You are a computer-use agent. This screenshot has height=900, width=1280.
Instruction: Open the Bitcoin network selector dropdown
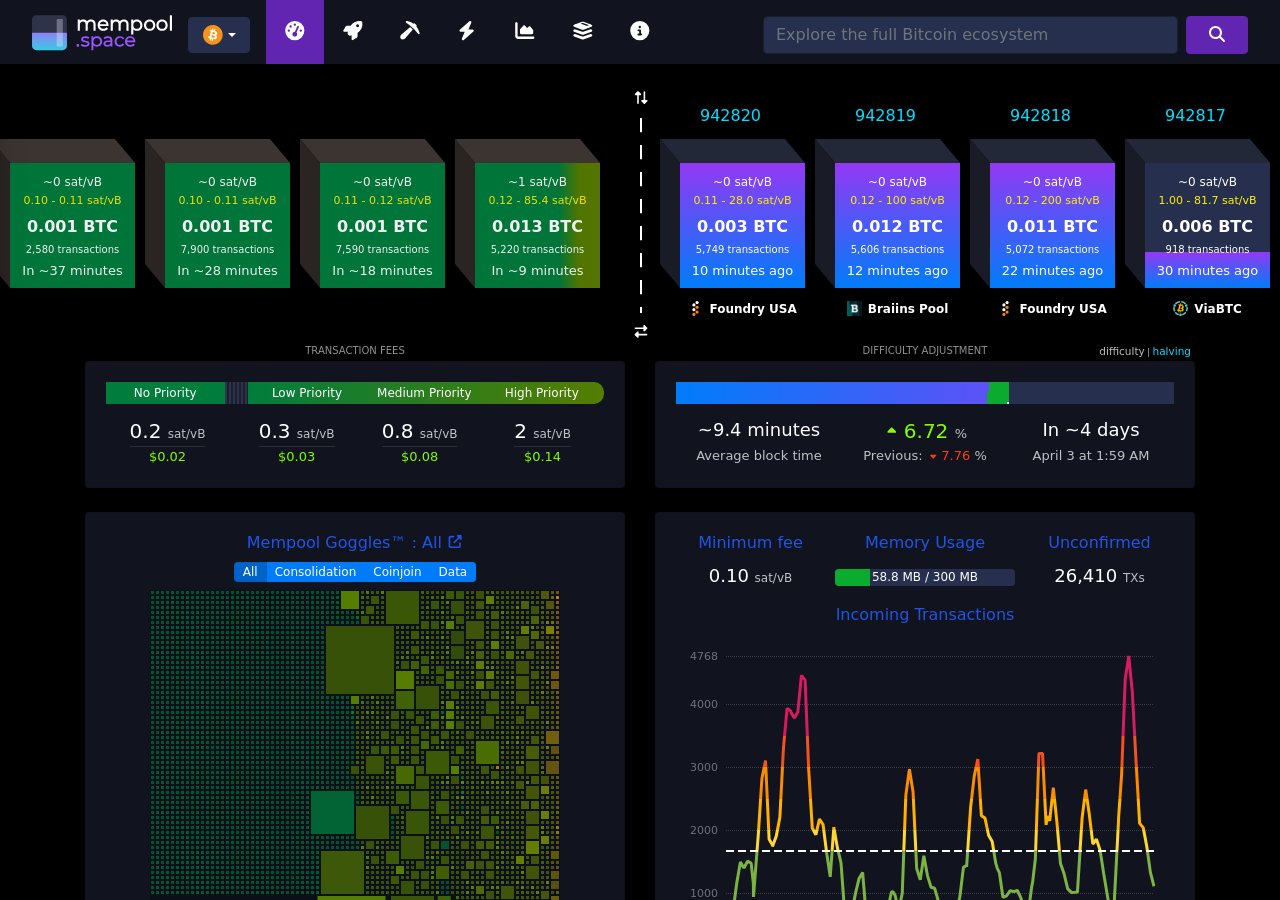(218, 34)
